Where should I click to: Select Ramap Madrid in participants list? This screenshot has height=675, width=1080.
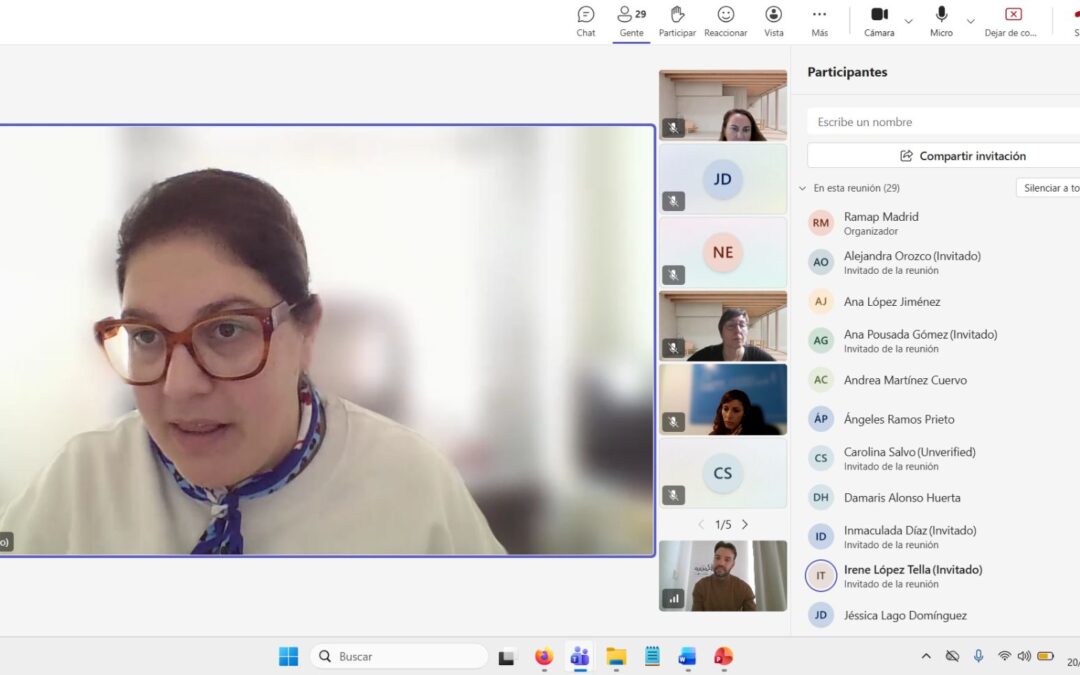(x=881, y=223)
